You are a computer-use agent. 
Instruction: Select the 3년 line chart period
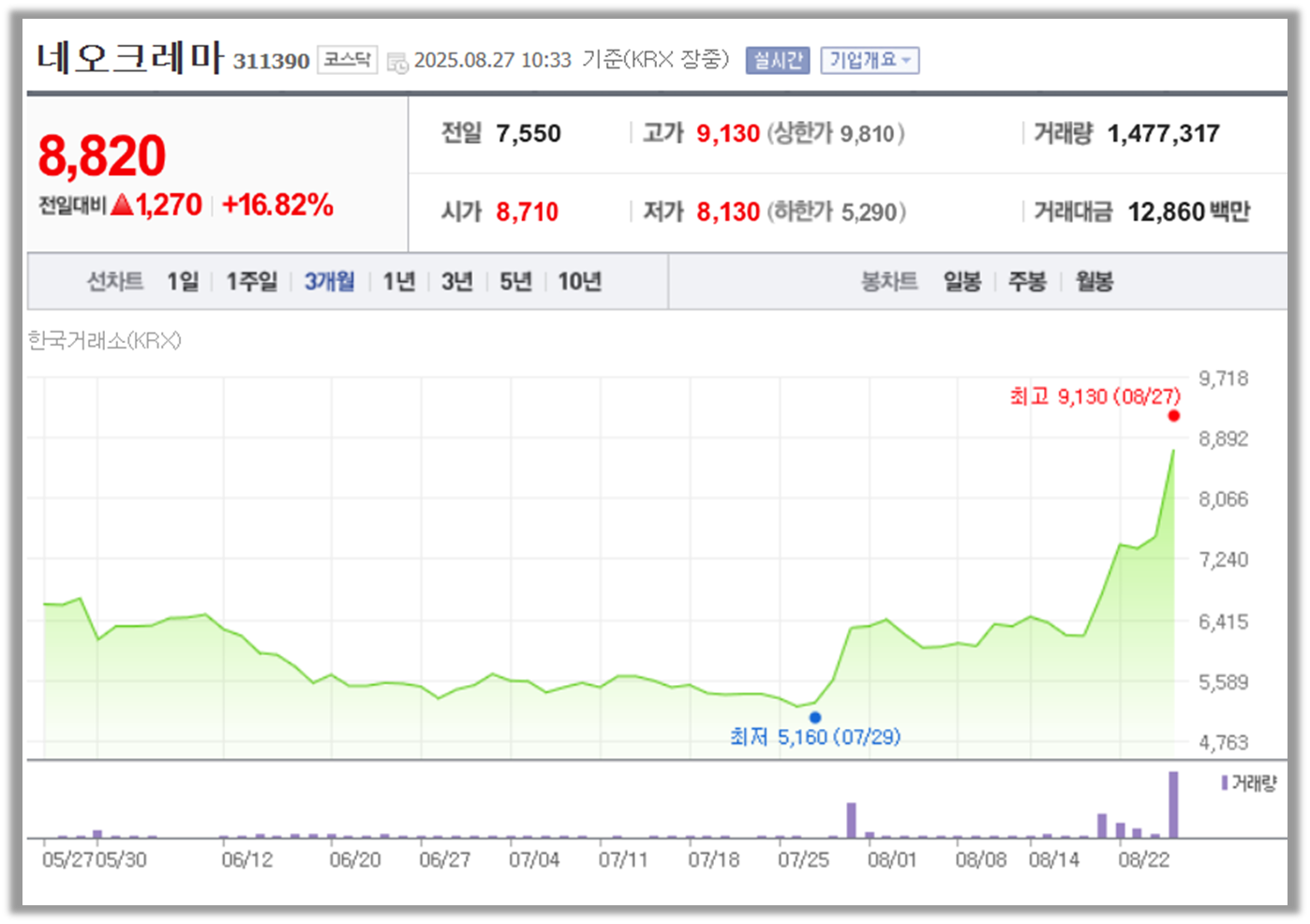[x=457, y=281]
